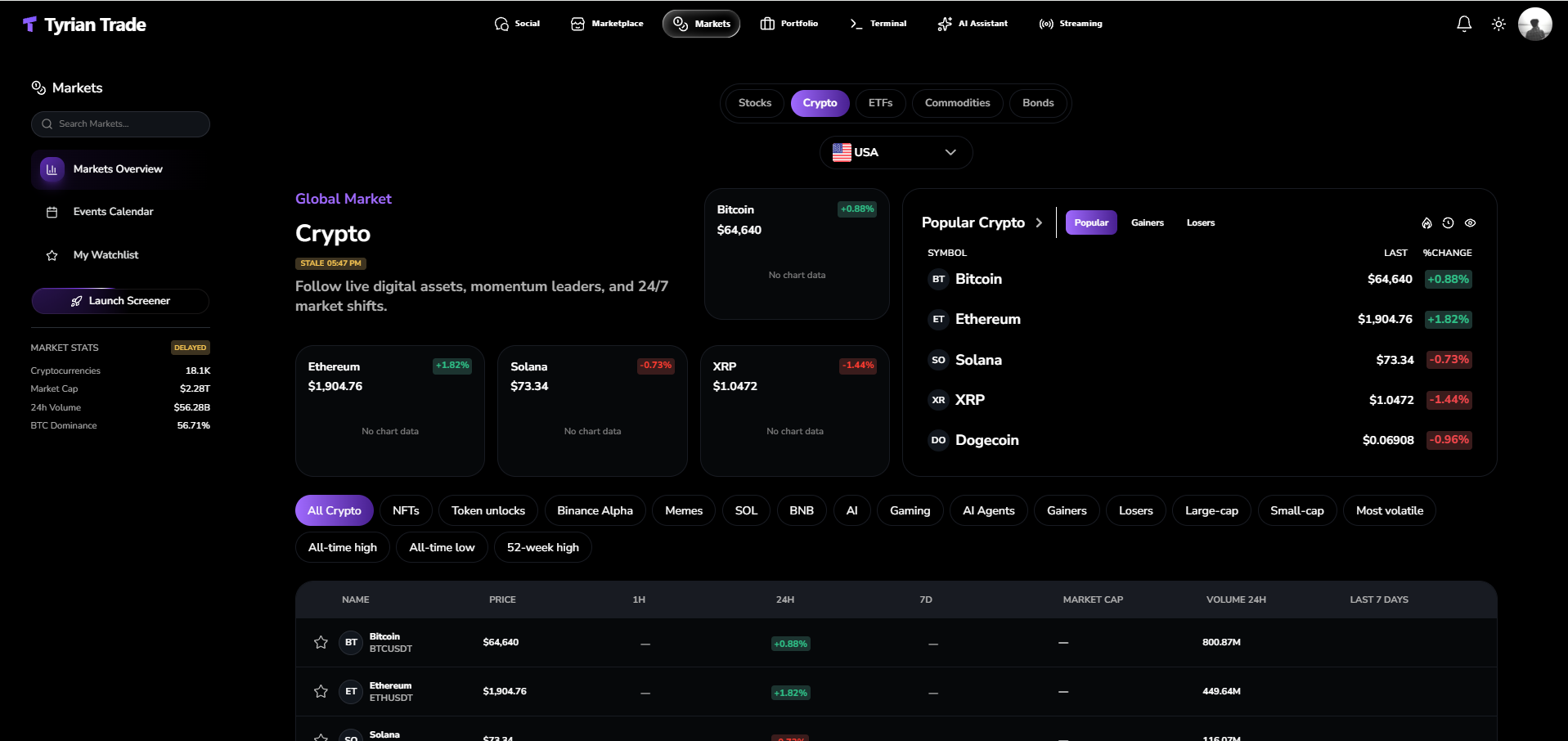Open the user profile avatar
The height and width of the screenshot is (741, 1568).
pyautogui.click(x=1535, y=24)
